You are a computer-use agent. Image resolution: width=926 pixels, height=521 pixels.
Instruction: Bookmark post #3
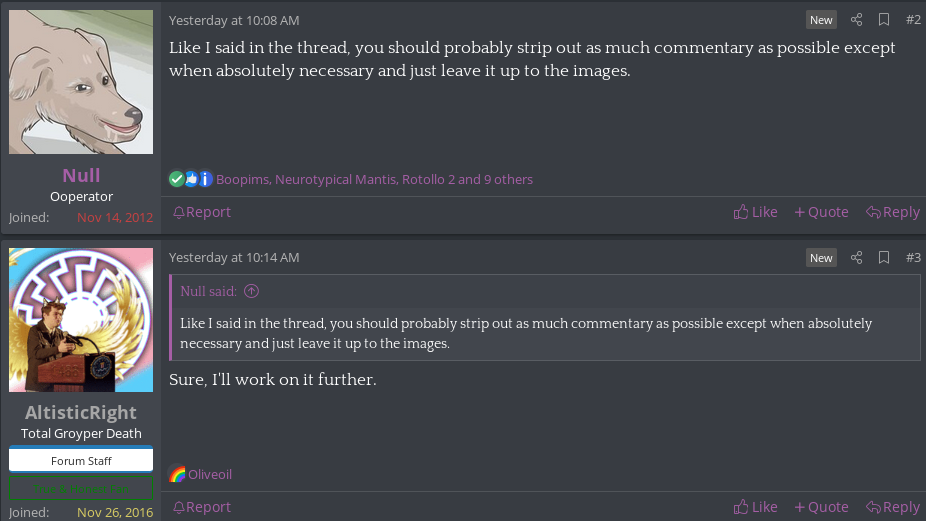coord(884,258)
